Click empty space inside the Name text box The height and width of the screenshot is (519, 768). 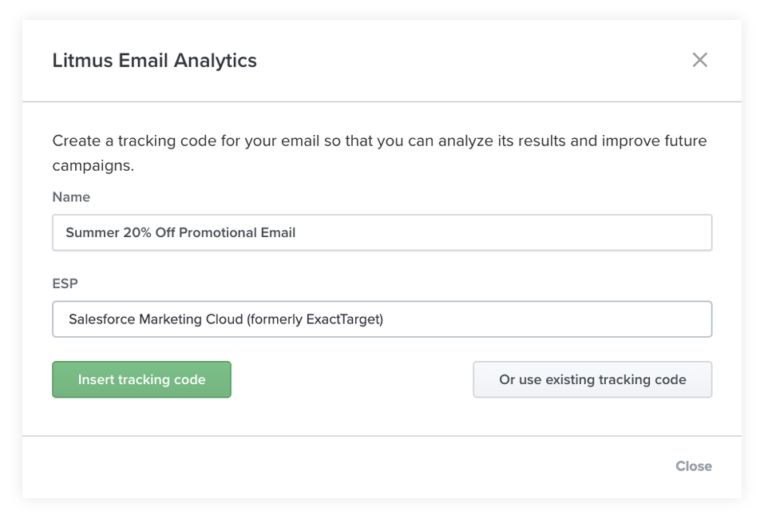(504, 233)
